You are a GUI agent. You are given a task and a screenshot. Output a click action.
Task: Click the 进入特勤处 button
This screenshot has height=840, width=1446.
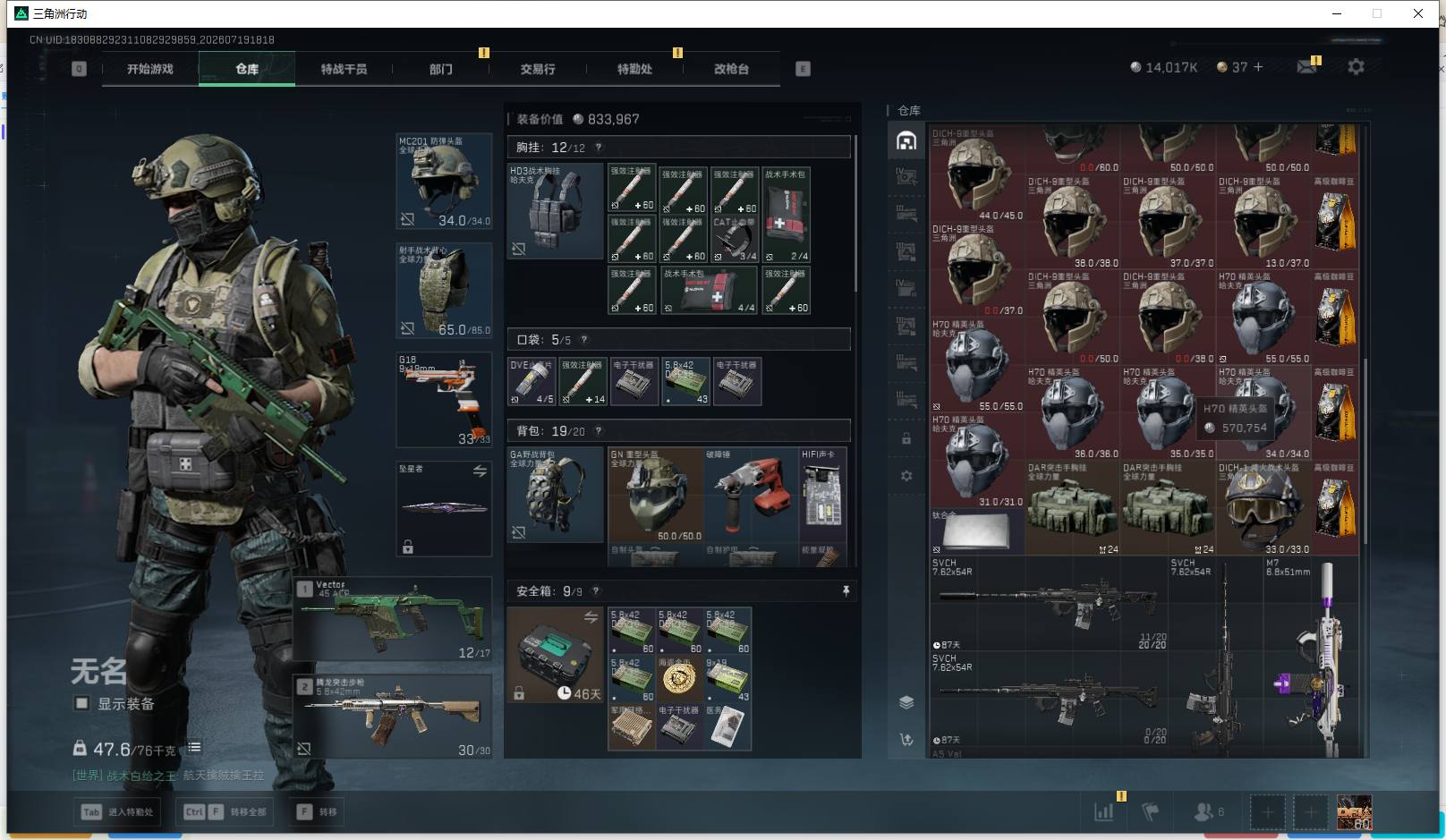[117, 812]
